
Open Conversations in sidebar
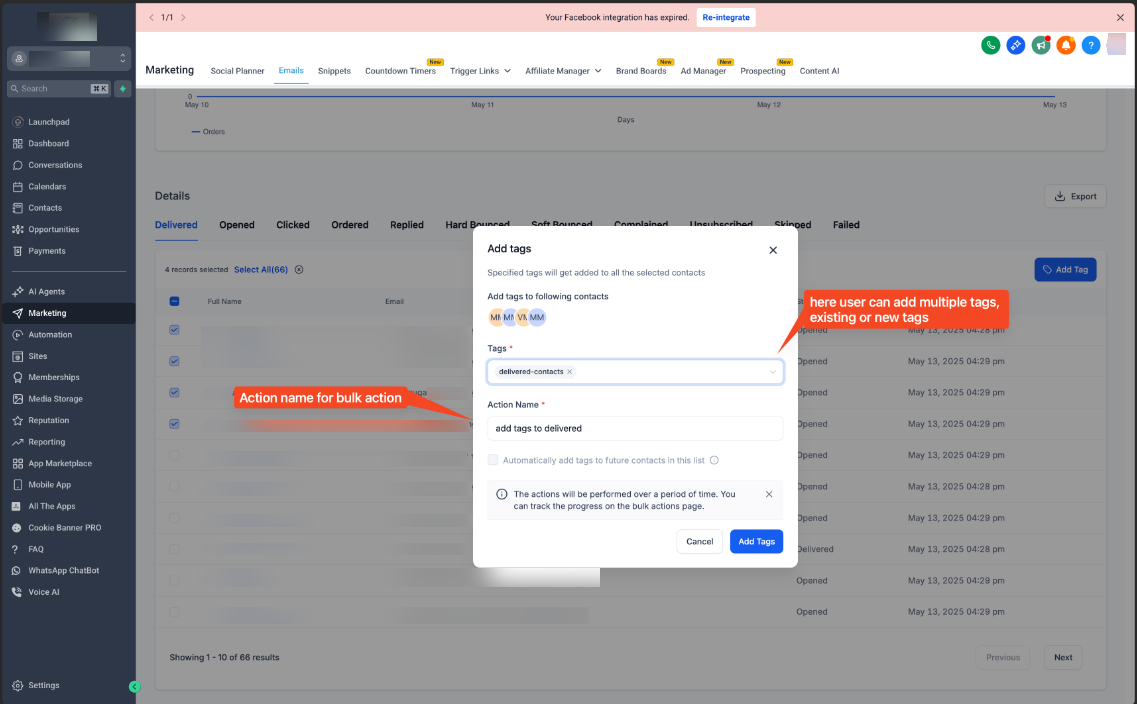click(x=55, y=165)
